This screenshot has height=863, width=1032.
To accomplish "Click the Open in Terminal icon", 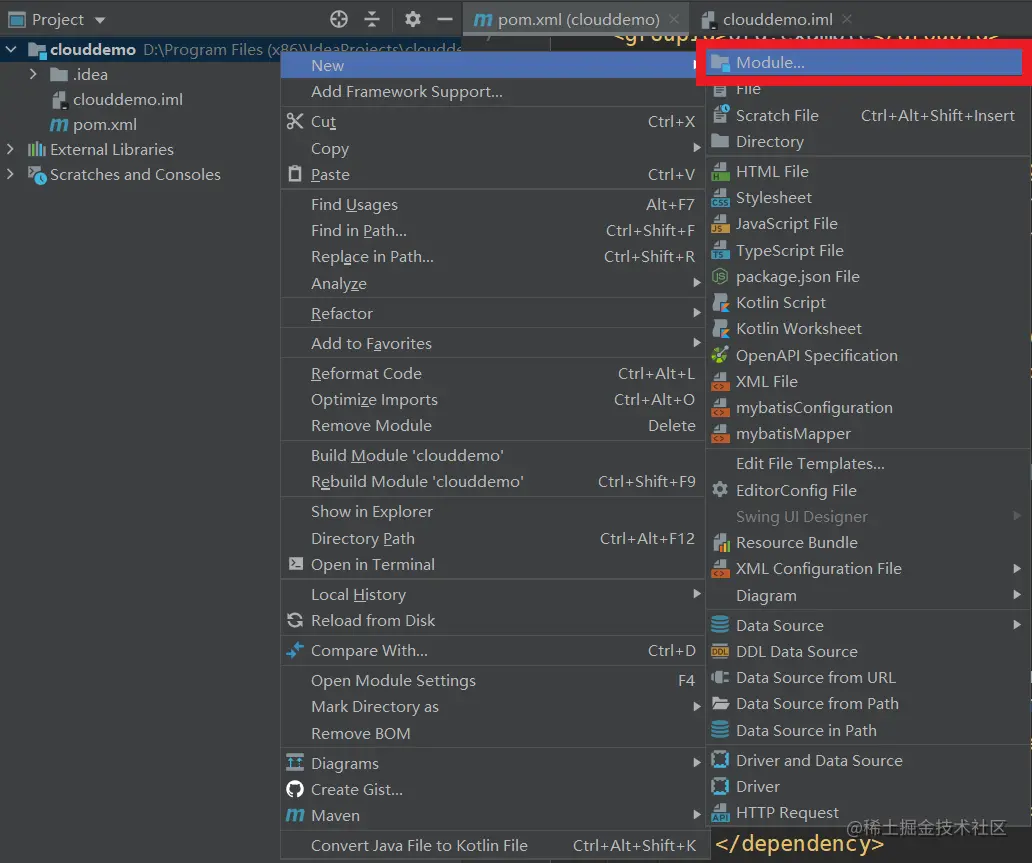I will tap(296, 564).
